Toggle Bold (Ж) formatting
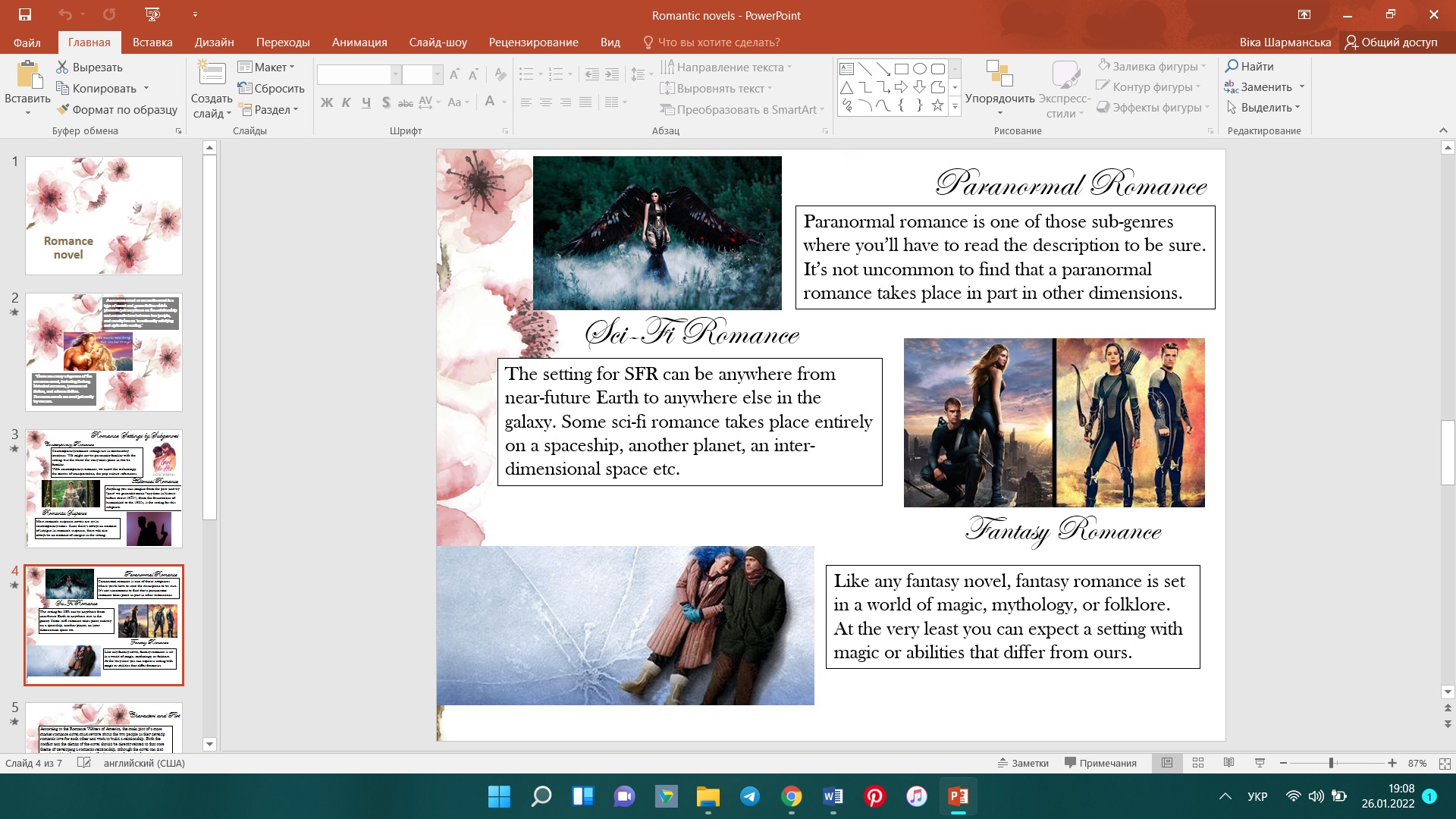 (327, 102)
